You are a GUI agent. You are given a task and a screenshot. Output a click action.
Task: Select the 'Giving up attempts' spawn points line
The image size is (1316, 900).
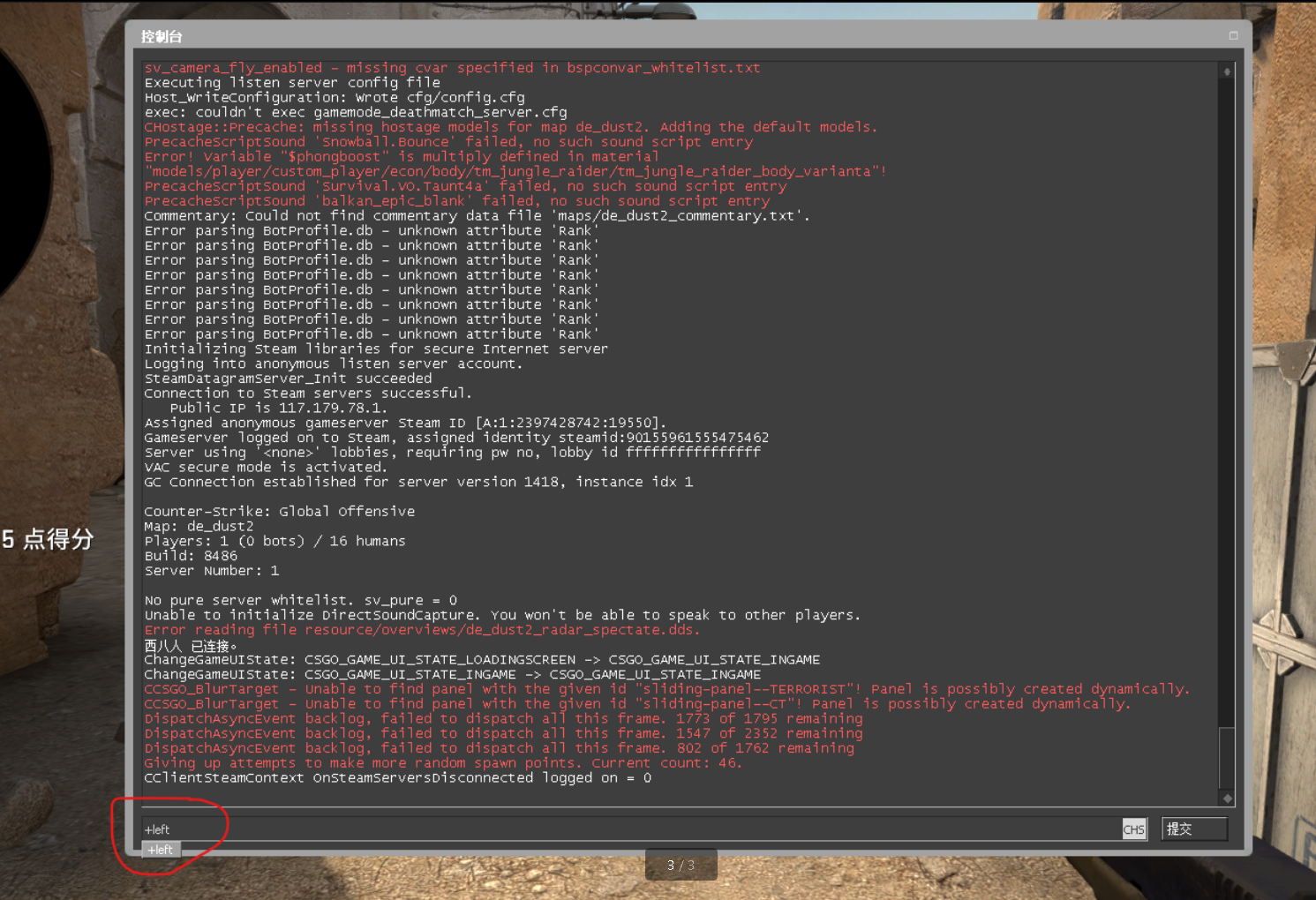tap(443, 763)
